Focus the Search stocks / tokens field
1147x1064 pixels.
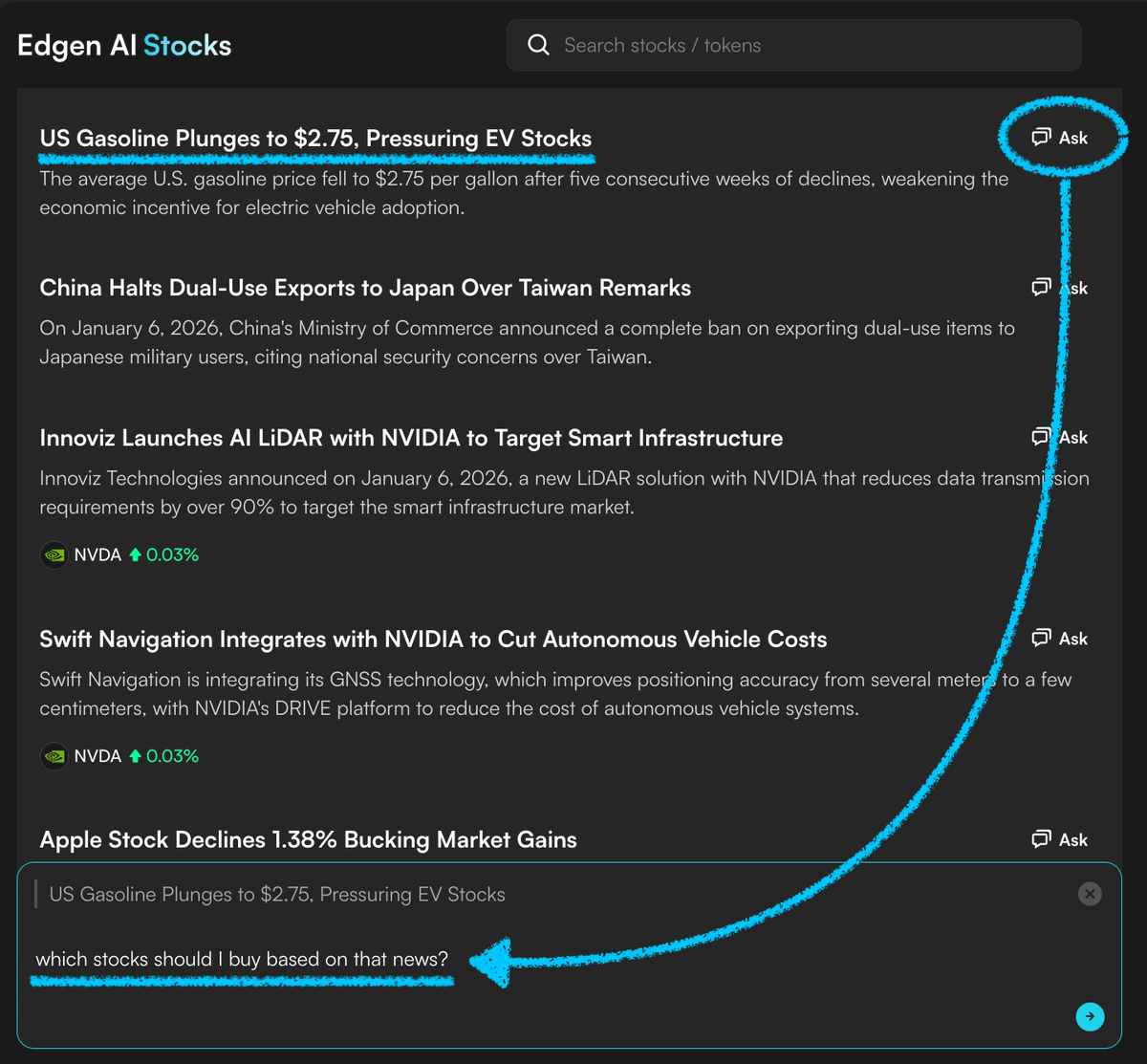(793, 45)
